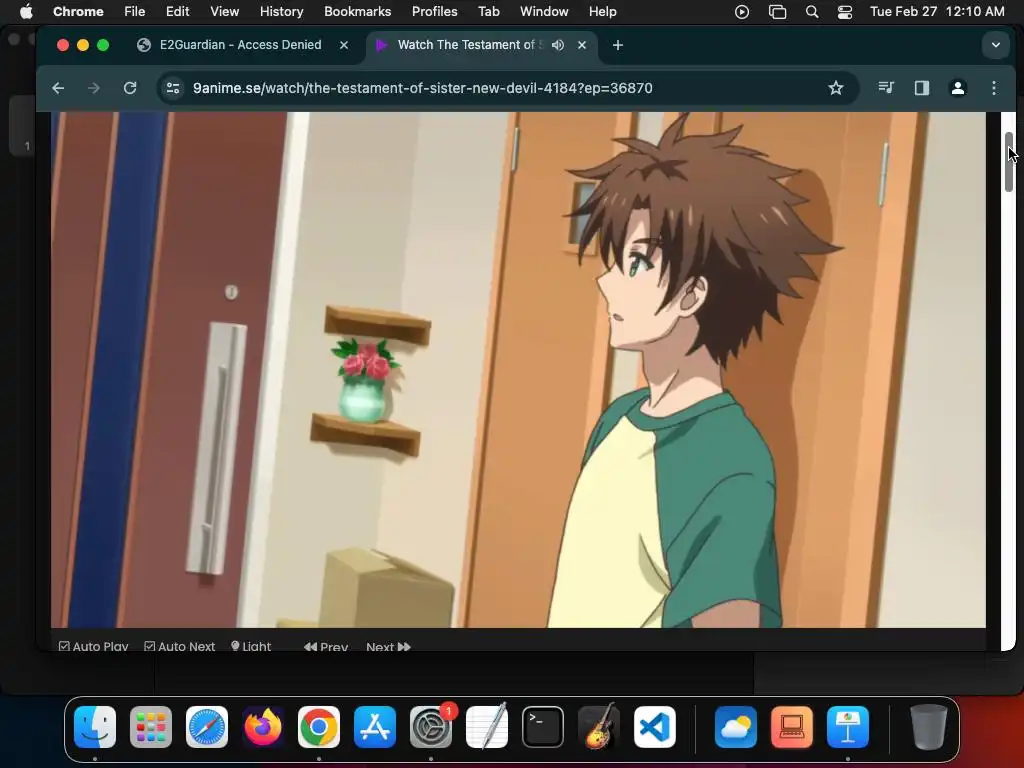Close the E2Guardian - Access Denied tab

pos(344,45)
